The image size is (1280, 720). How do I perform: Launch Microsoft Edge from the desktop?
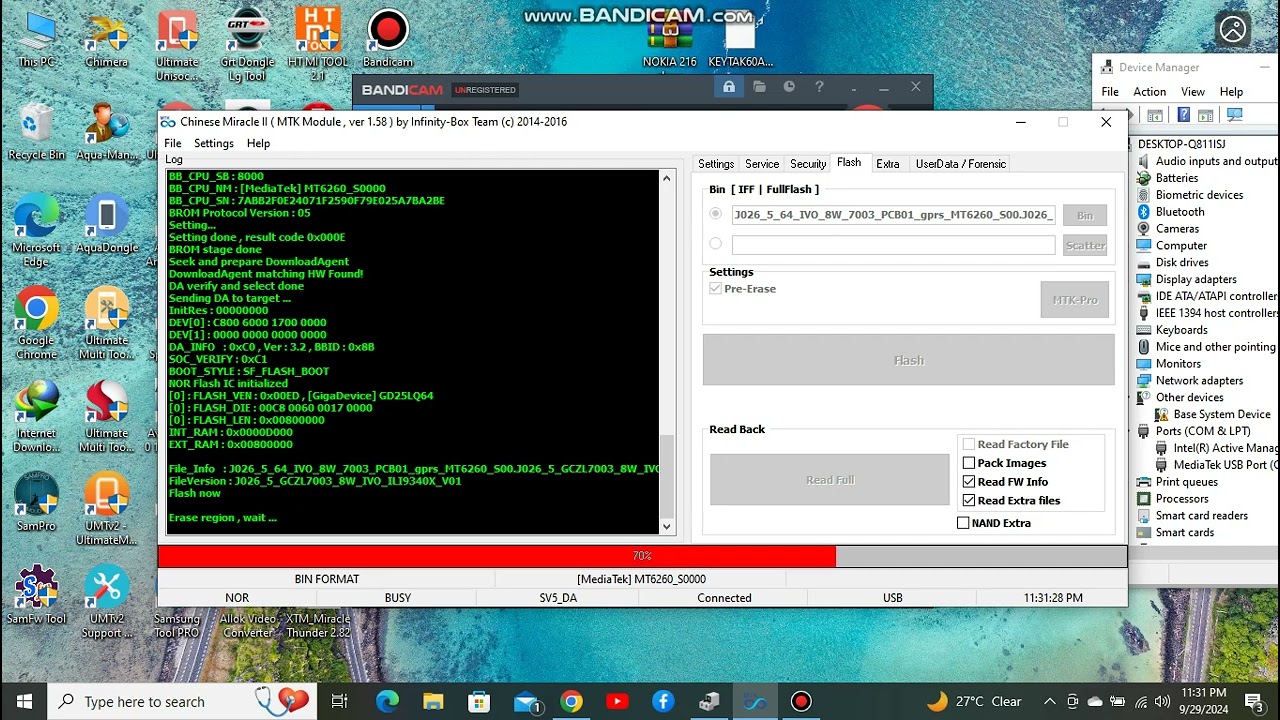click(36, 232)
